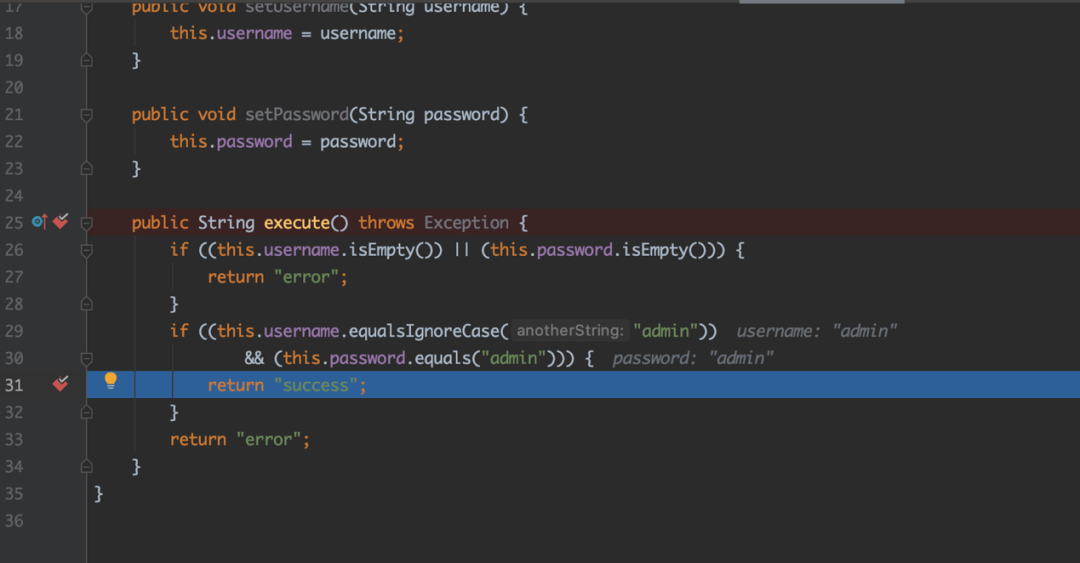This screenshot has height=563, width=1080.
Task: Click the fold end marker on line 32
Action: (87, 412)
